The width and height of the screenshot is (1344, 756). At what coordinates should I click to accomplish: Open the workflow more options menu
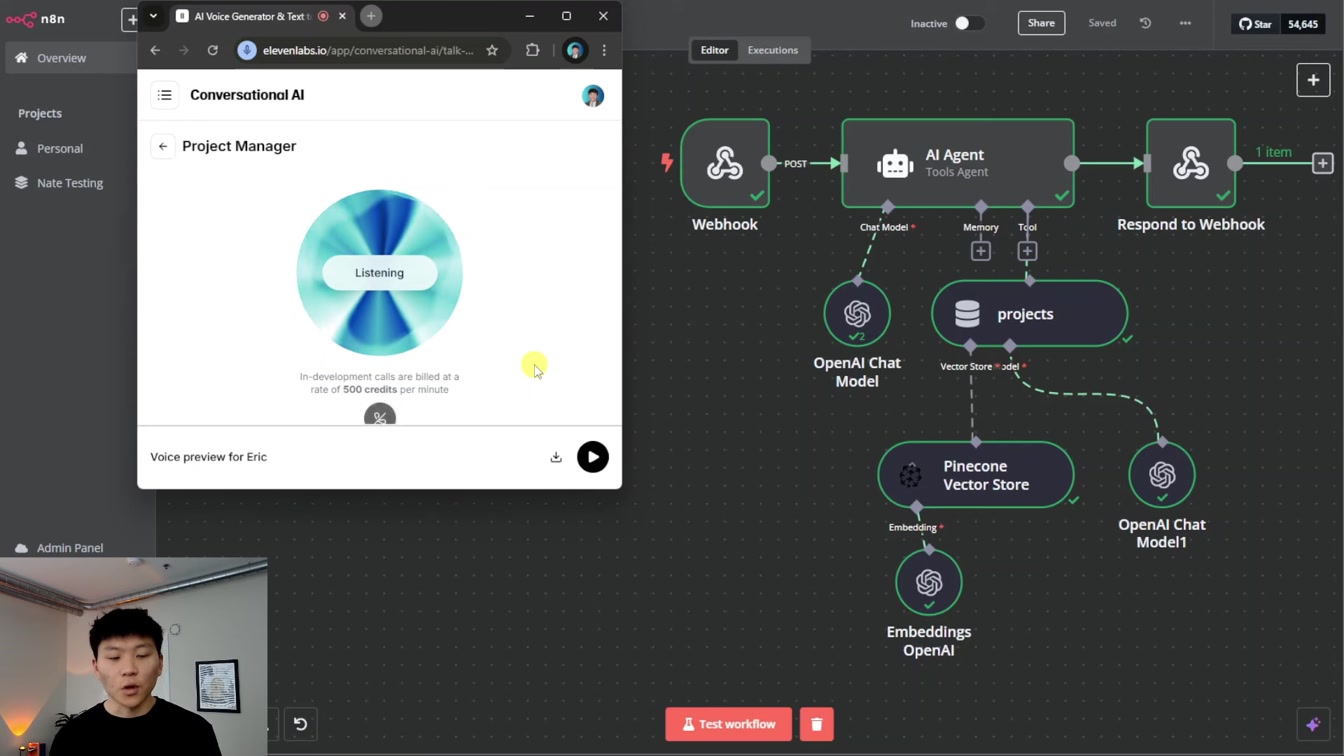coord(1185,23)
